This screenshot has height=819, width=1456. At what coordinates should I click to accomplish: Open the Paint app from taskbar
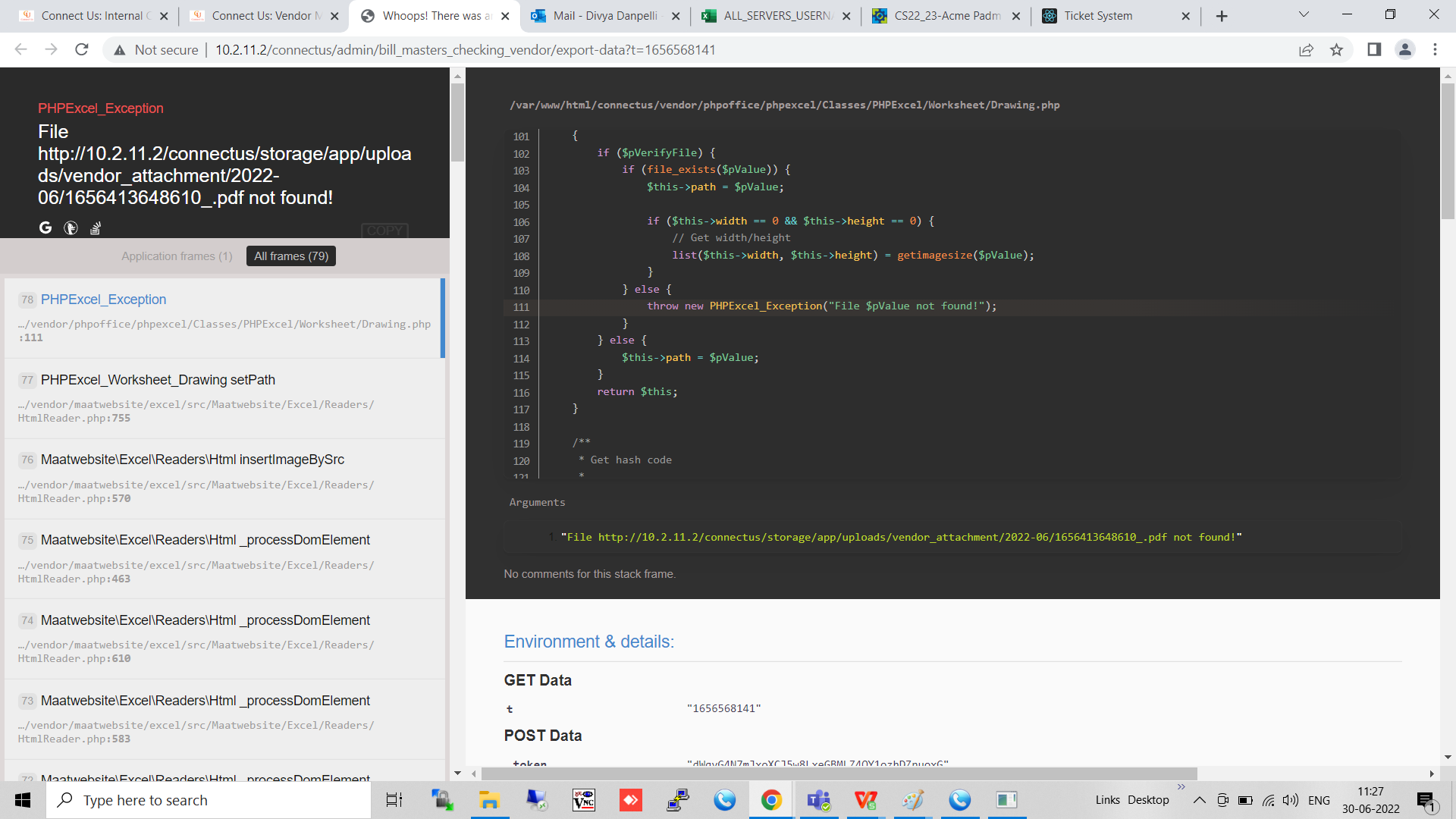(x=913, y=800)
